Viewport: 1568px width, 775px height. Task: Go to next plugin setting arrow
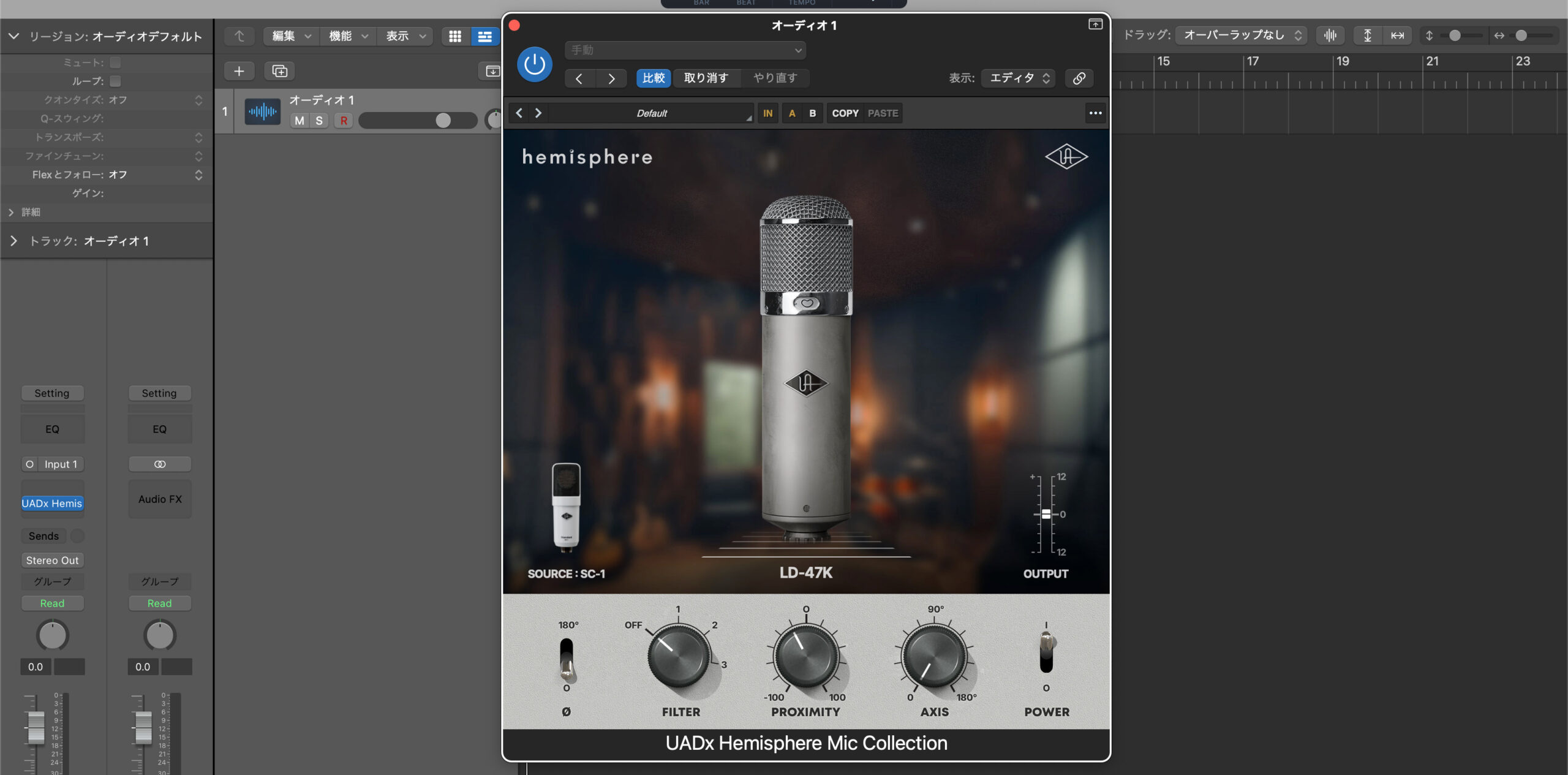tap(611, 78)
